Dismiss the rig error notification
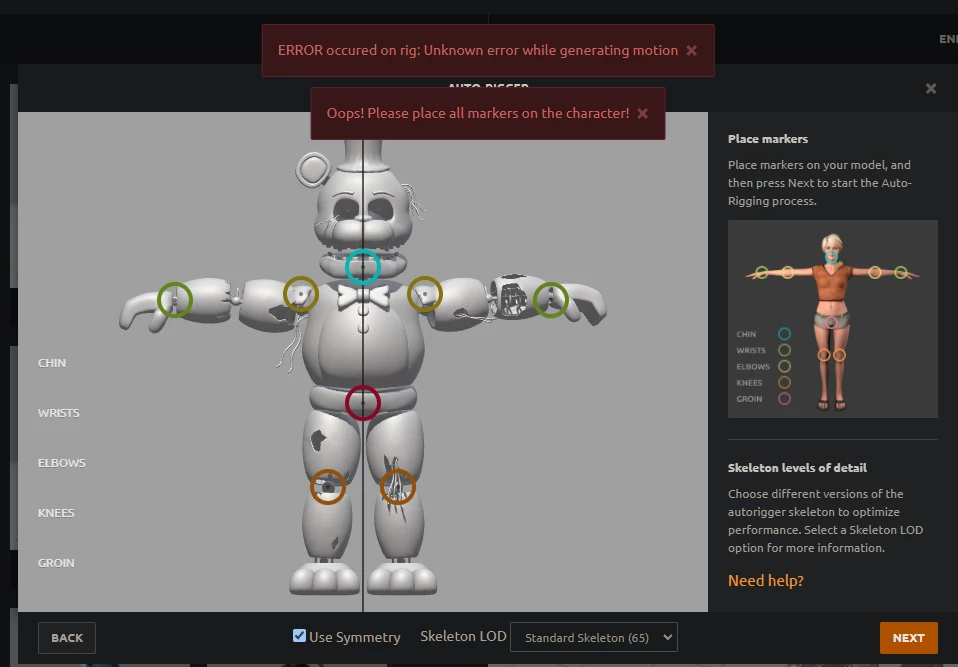Image resolution: width=958 pixels, height=667 pixels. coord(692,51)
